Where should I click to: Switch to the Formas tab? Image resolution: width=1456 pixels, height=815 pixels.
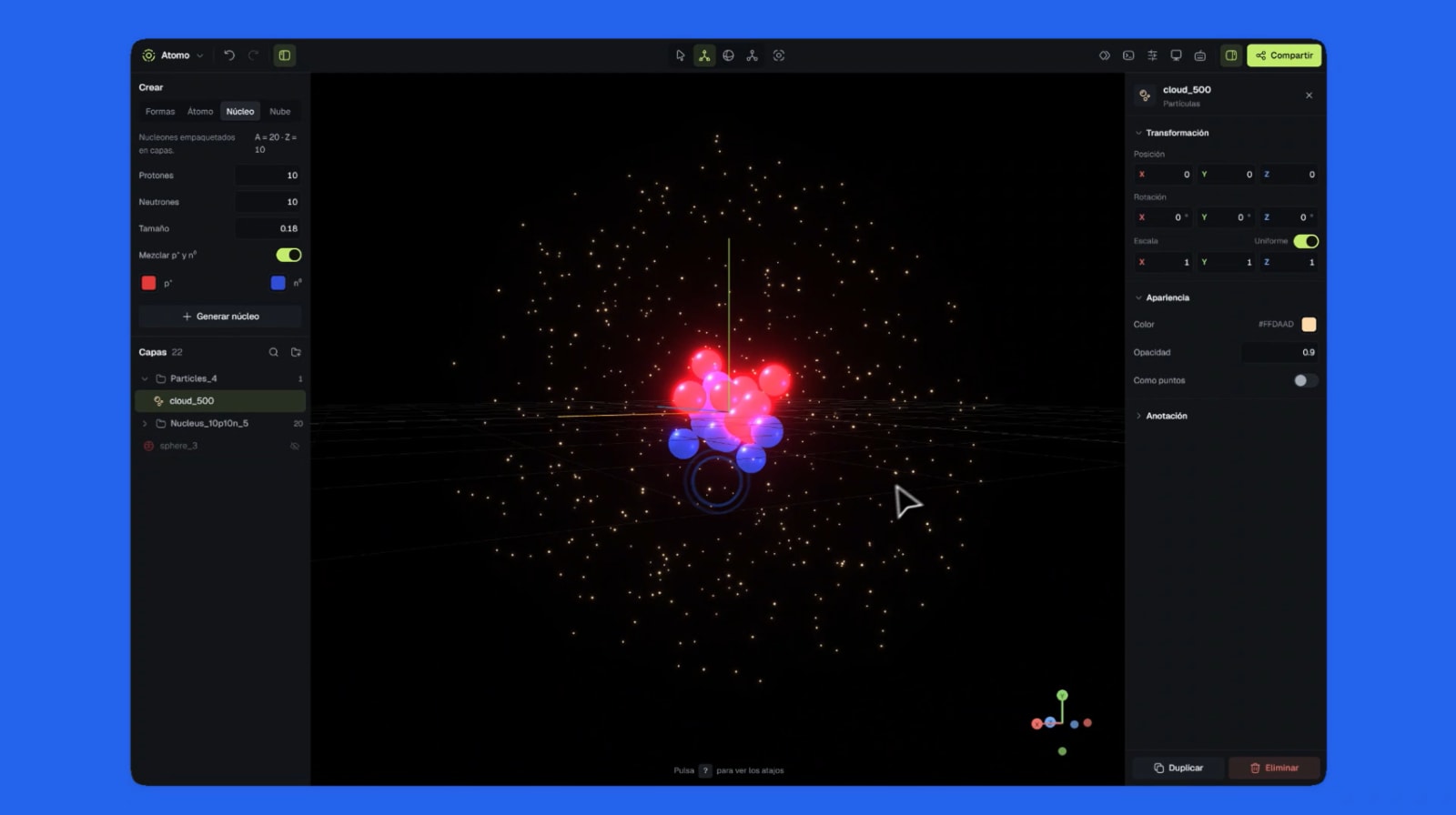(160, 111)
